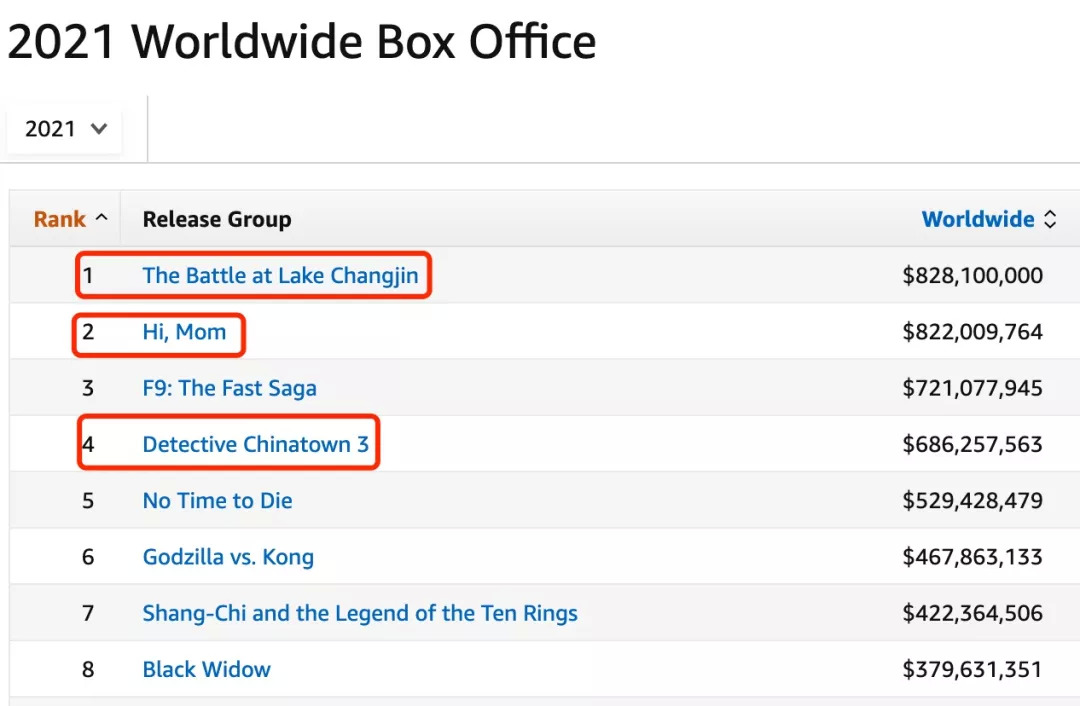Screen dimensions: 1080x706
Task: Open the Hi, Mom movie link
Action: pyautogui.click(x=184, y=332)
